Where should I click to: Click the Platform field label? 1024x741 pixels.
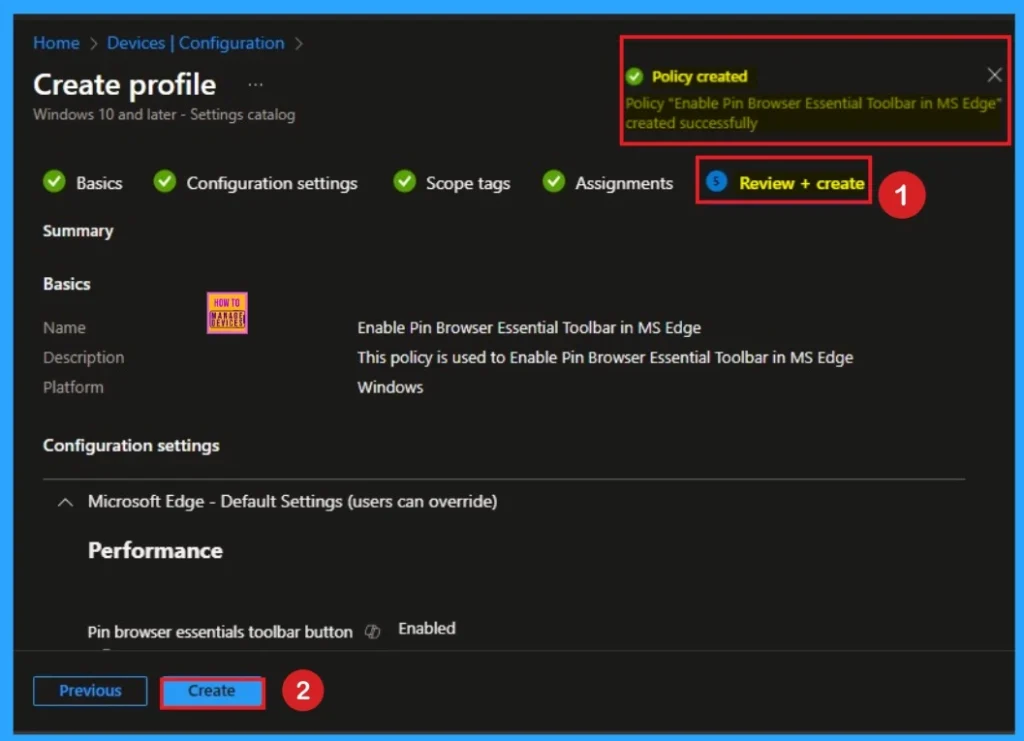tap(73, 387)
